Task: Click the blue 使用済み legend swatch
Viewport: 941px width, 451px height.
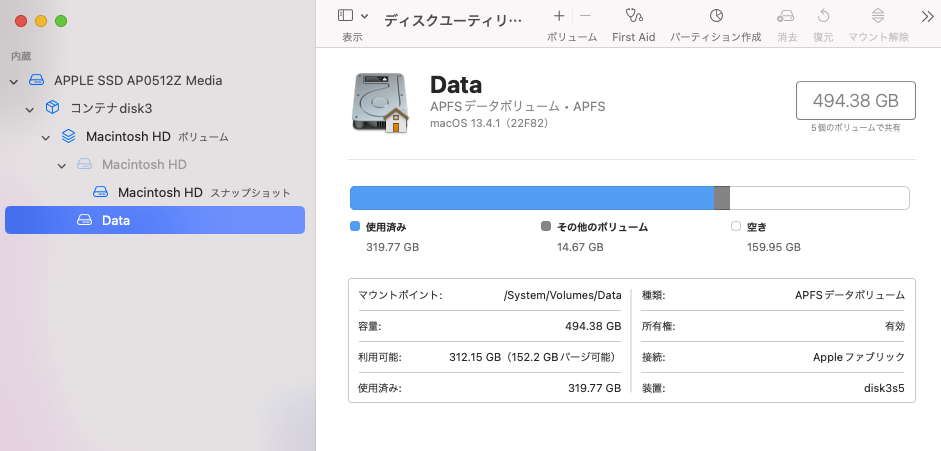Action: click(355, 227)
